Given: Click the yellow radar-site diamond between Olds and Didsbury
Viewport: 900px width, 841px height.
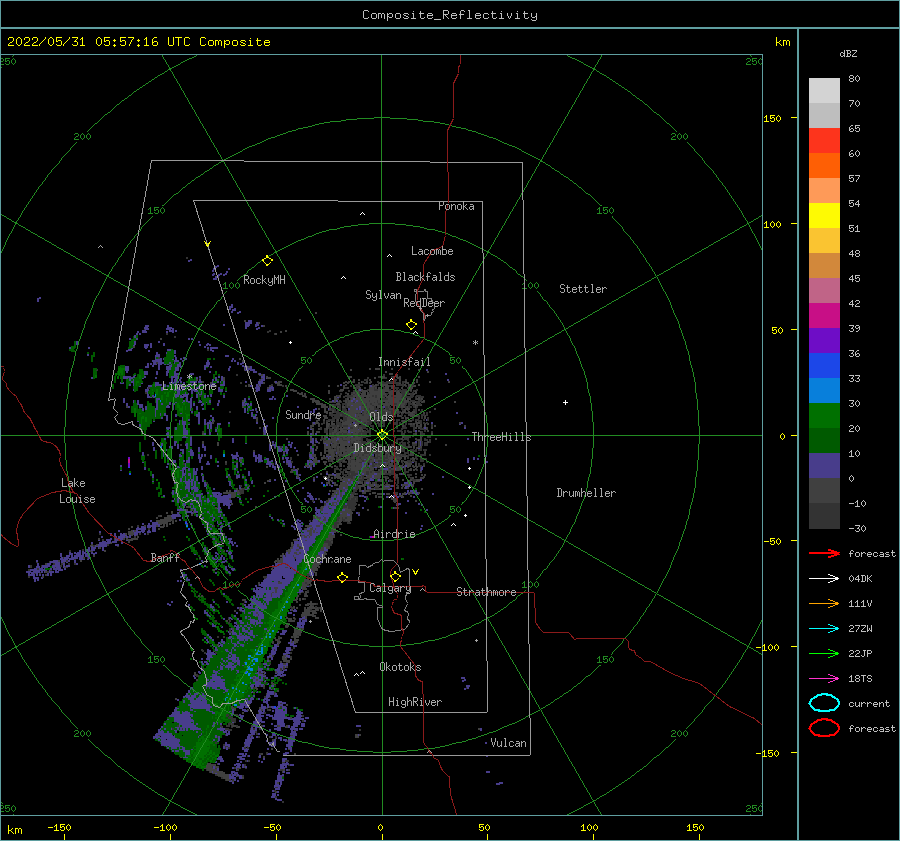Looking at the screenshot, I should pyautogui.click(x=382, y=435).
